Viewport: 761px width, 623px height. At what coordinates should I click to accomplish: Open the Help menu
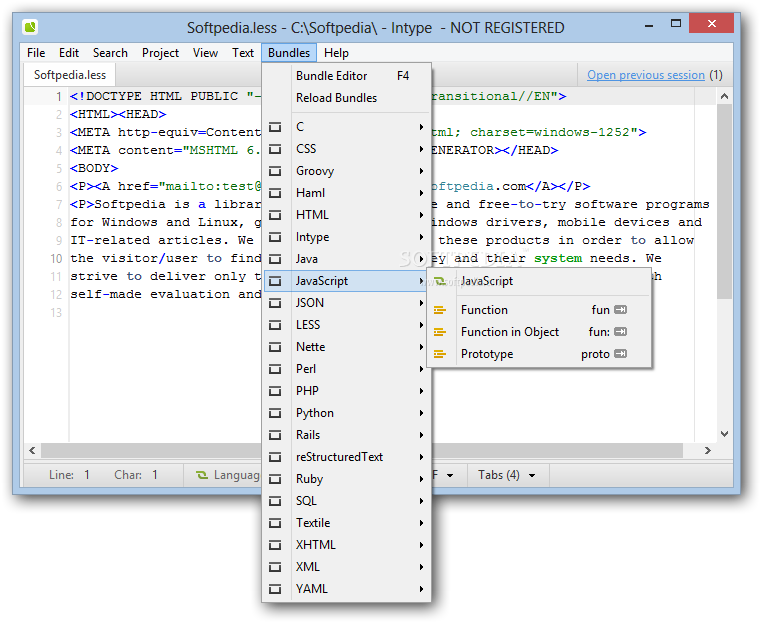point(336,53)
